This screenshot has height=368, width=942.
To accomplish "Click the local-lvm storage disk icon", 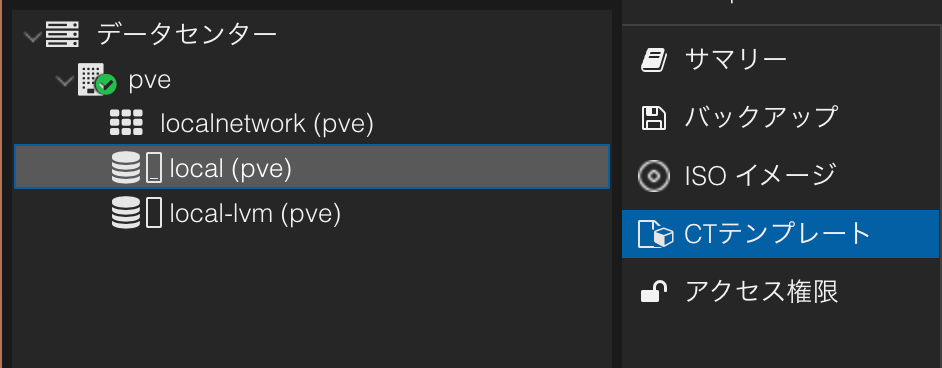I will click(x=137, y=213).
